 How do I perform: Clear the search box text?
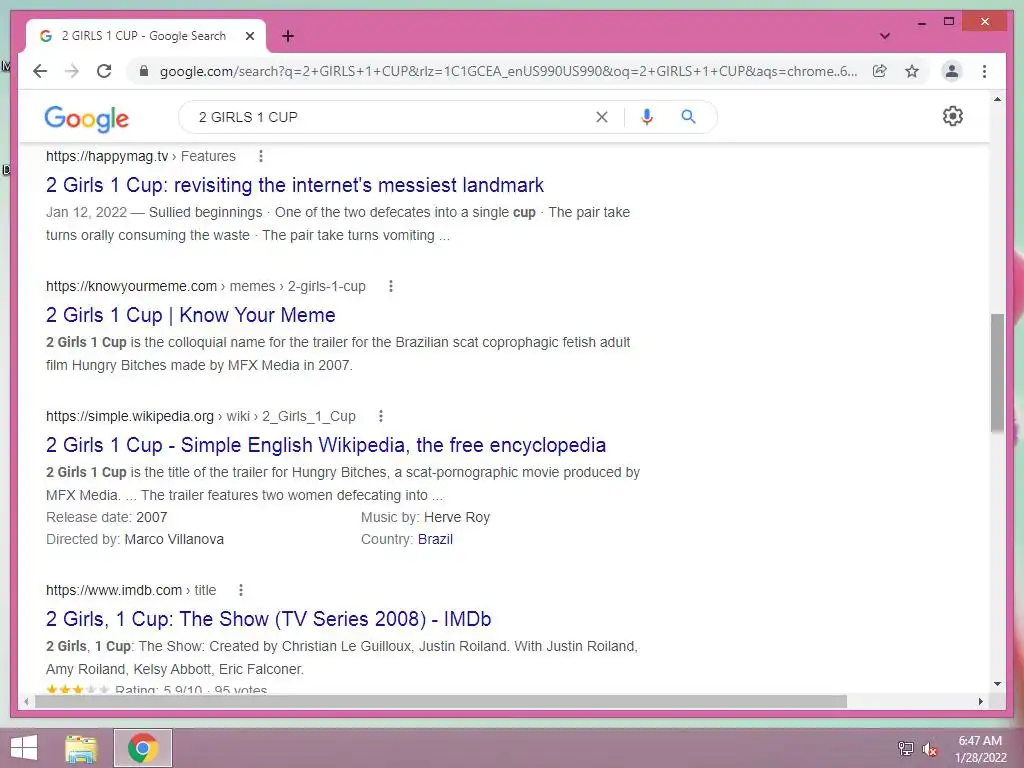point(601,117)
